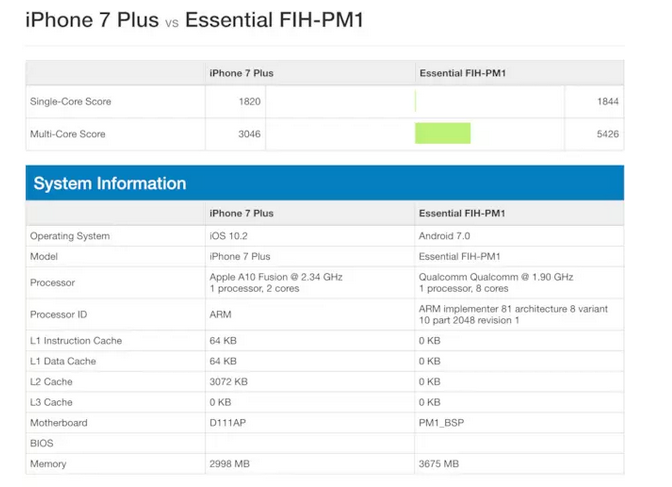Click the iPhone 7 Plus vs Essential heading
This screenshot has height=487, width=672.
pyautogui.click(x=195, y=20)
